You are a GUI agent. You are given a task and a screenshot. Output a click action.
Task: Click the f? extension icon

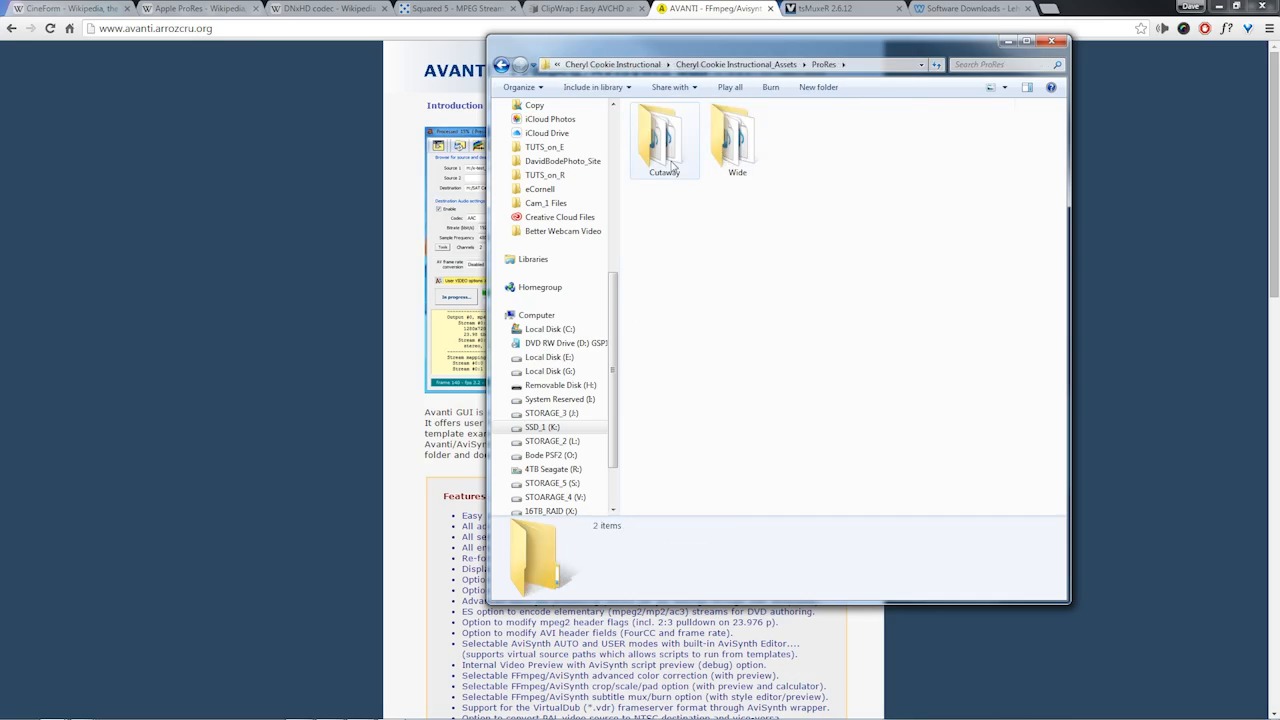point(1226,28)
